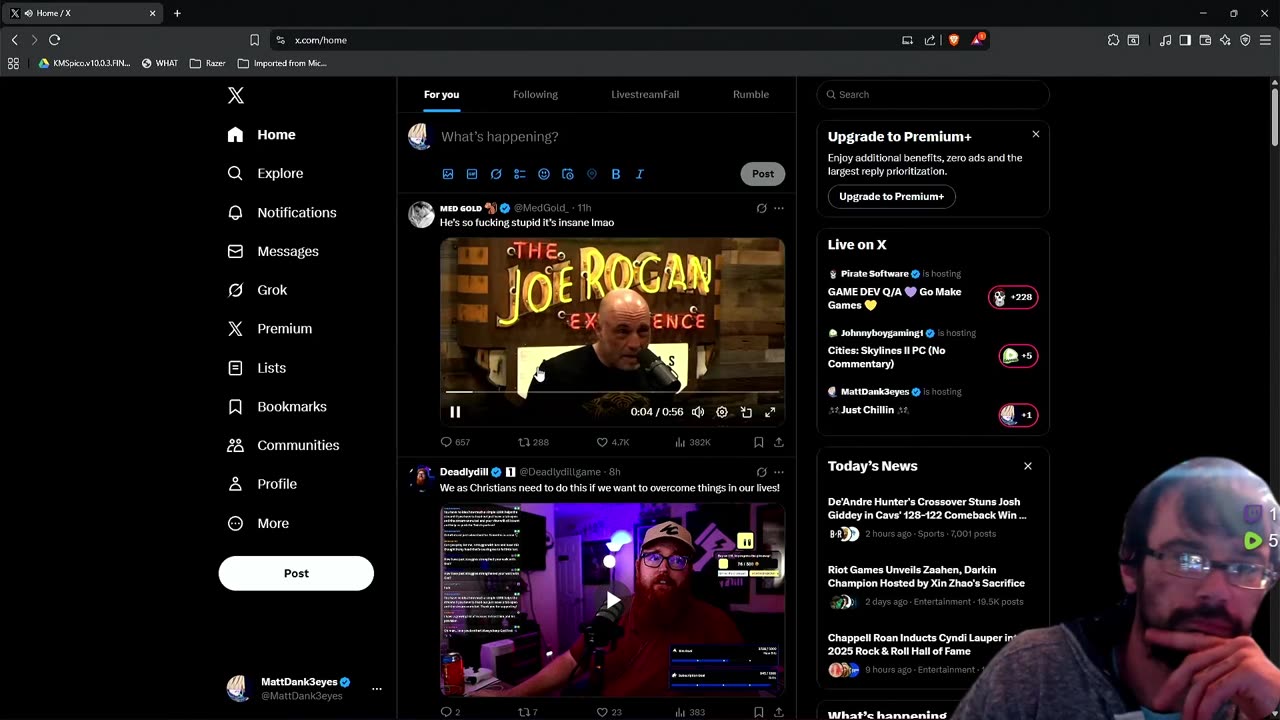Click the X logo in the sidebar

236,95
